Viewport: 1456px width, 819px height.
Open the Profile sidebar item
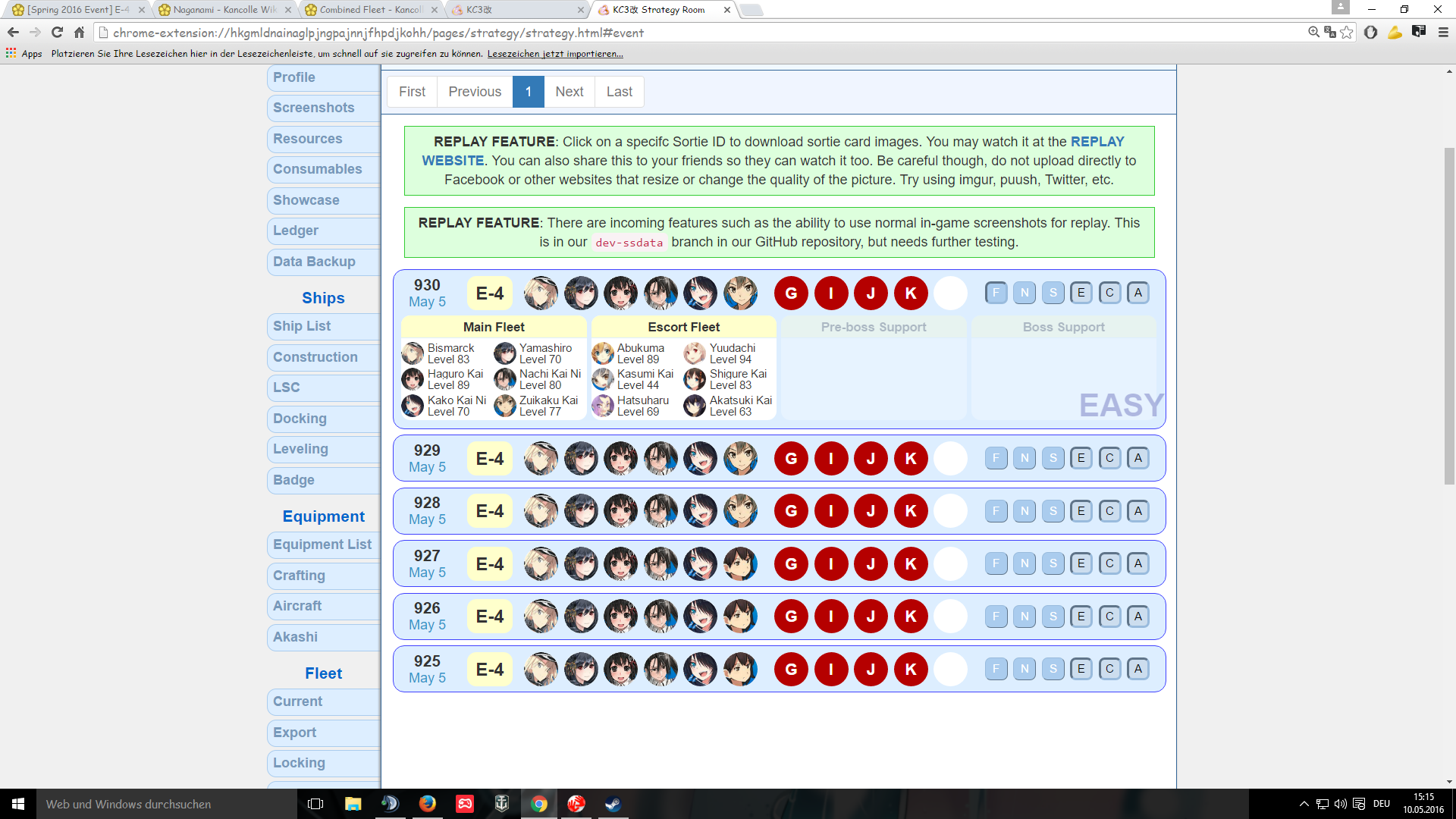click(324, 77)
